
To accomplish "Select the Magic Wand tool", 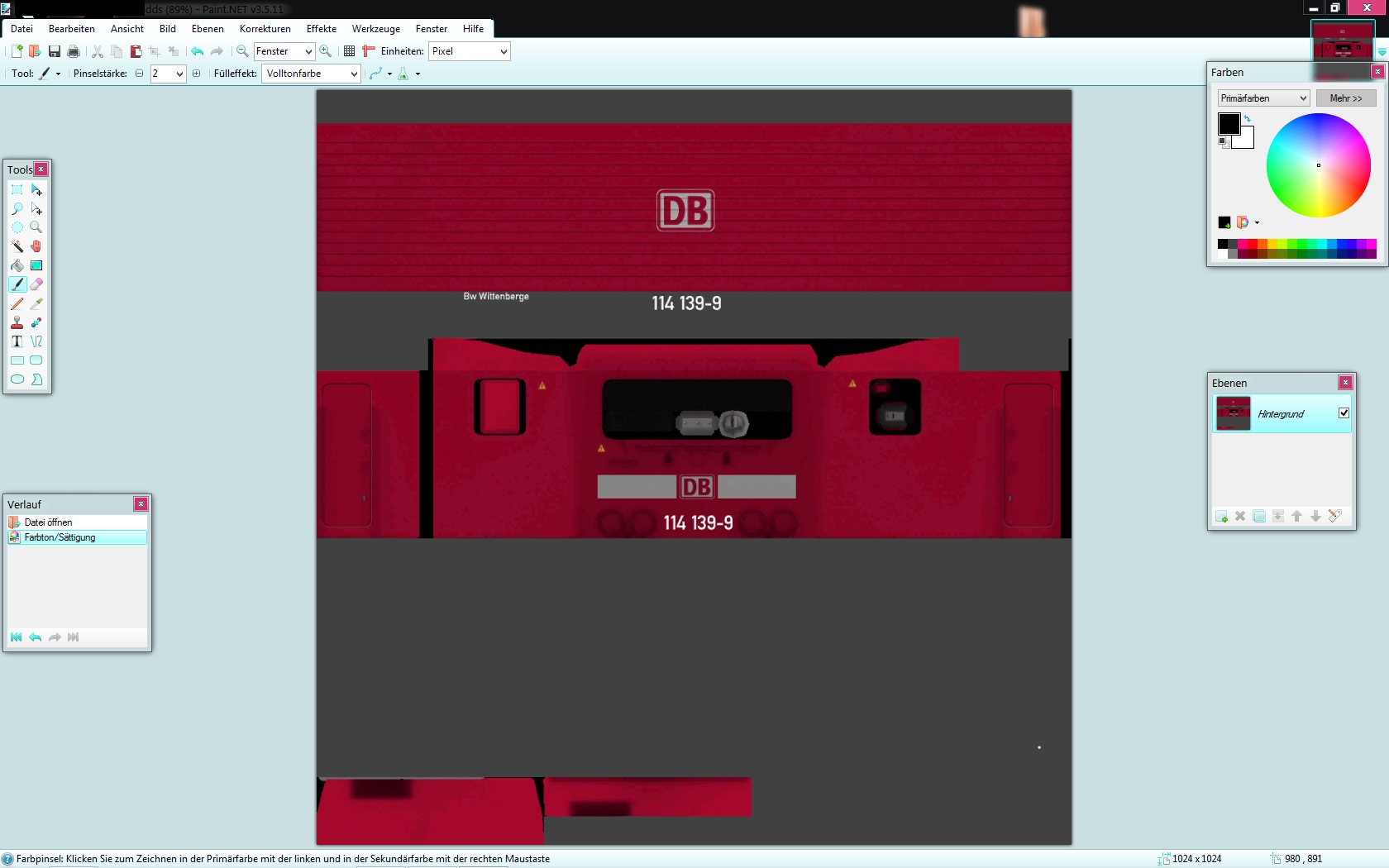I will (x=17, y=246).
